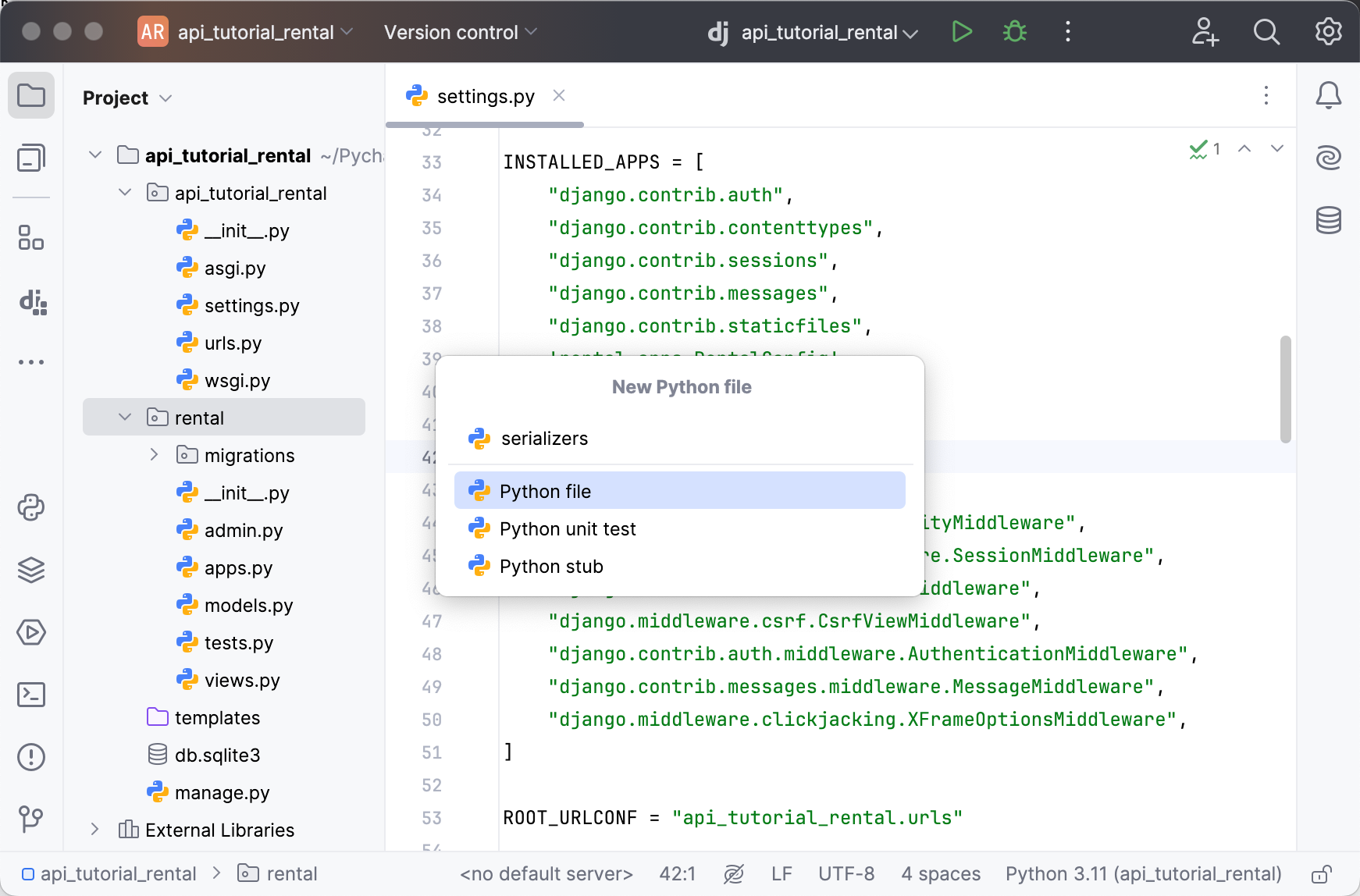This screenshot has width=1360, height=896.
Task: Open the Structure tool window
Action: [31, 238]
